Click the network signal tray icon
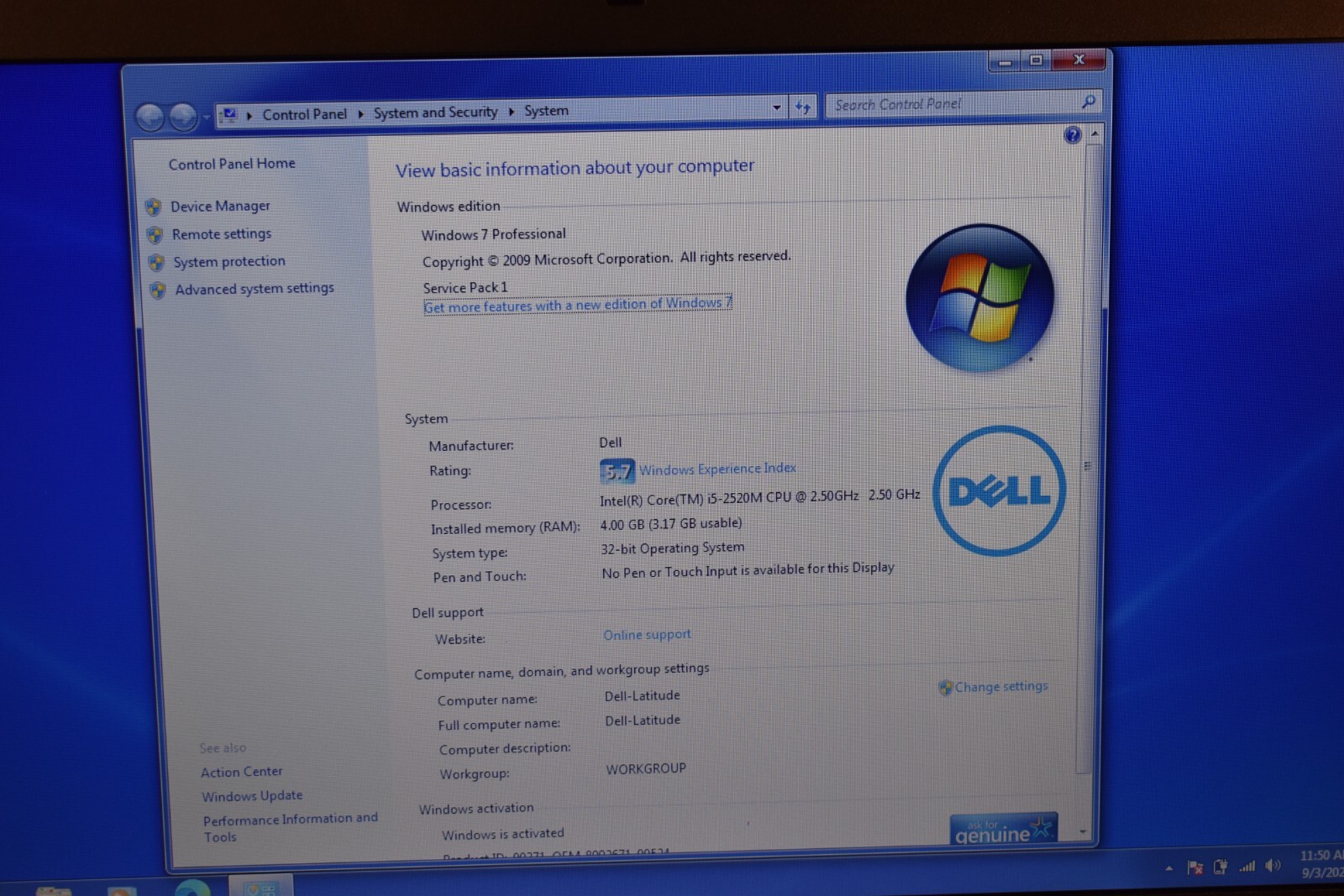1344x896 pixels. (1247, 866)
